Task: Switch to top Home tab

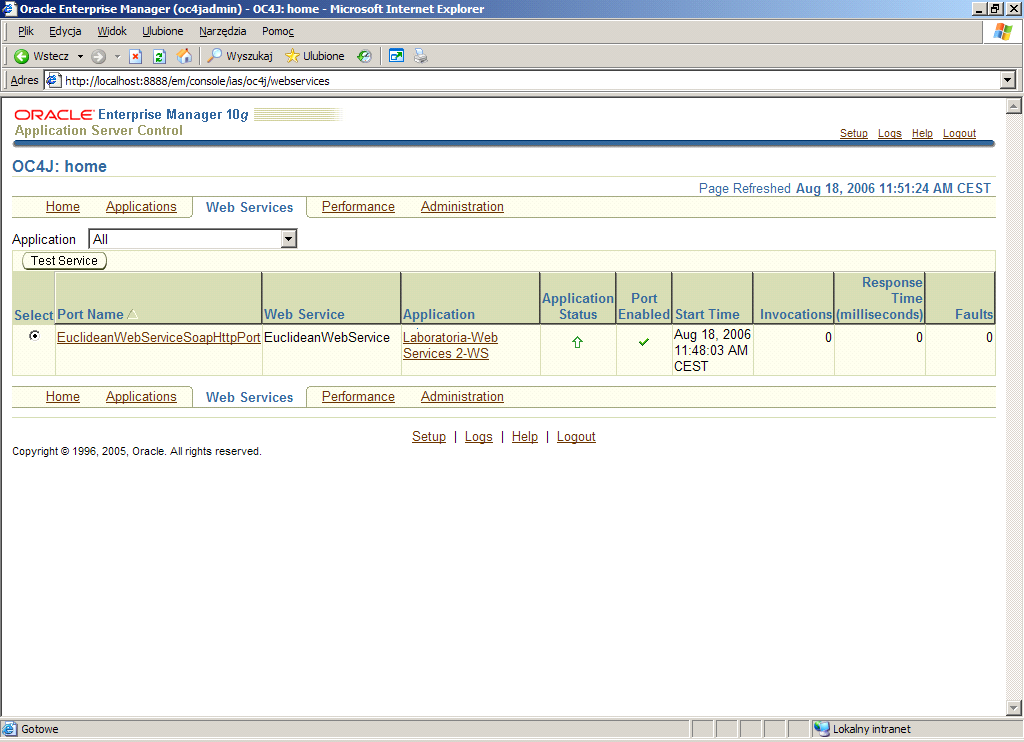Action: (x=63, y=206)
